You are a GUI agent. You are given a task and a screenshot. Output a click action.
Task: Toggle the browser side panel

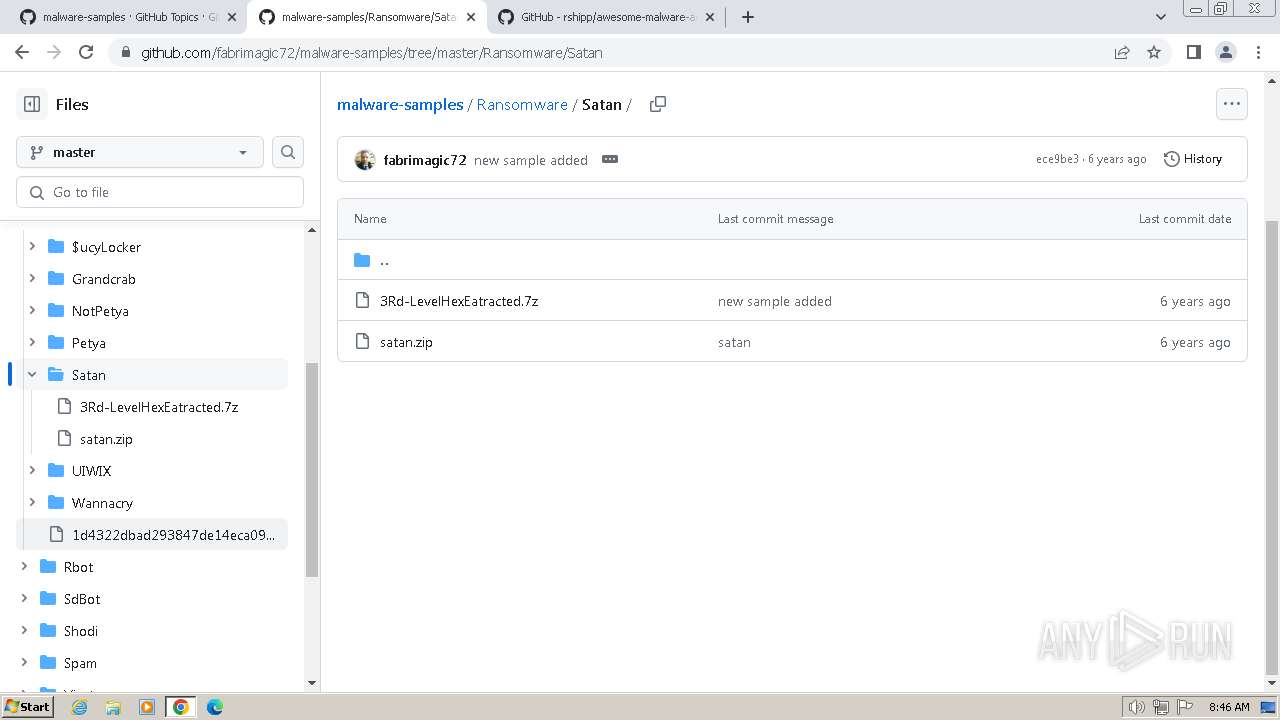(x=1193, y=52)
